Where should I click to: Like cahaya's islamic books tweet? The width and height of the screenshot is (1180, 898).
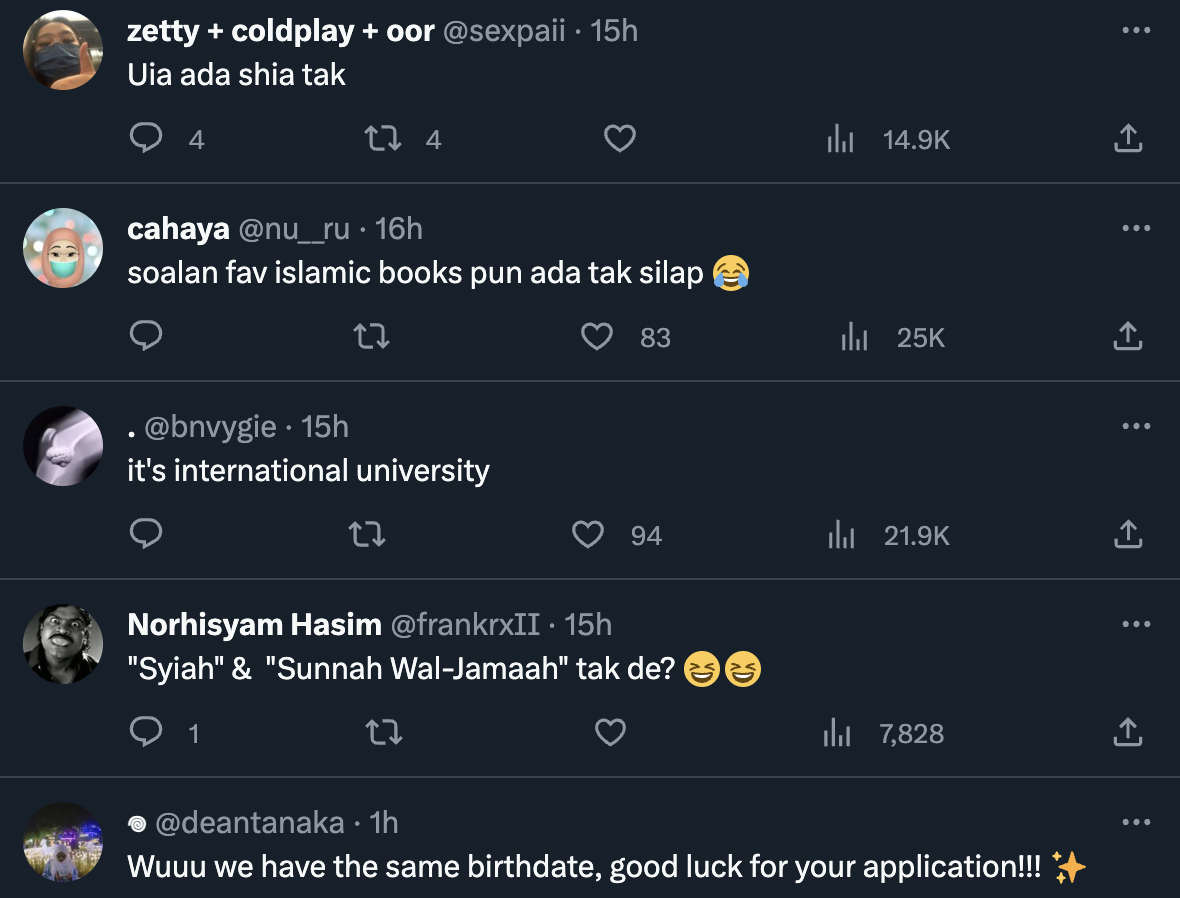(x=597, y=337)
